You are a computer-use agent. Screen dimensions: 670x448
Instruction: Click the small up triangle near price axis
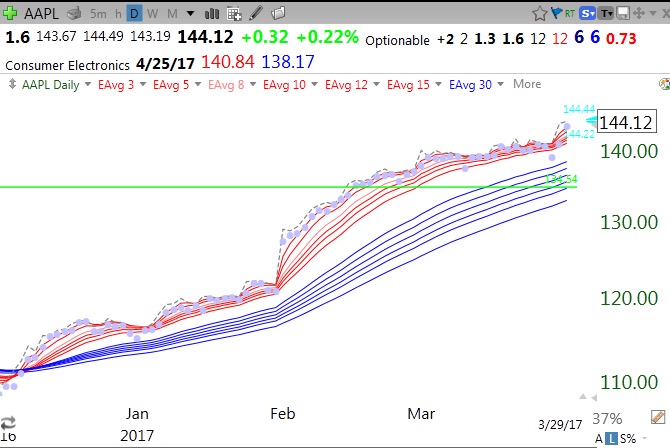click(x=583, y=397)
